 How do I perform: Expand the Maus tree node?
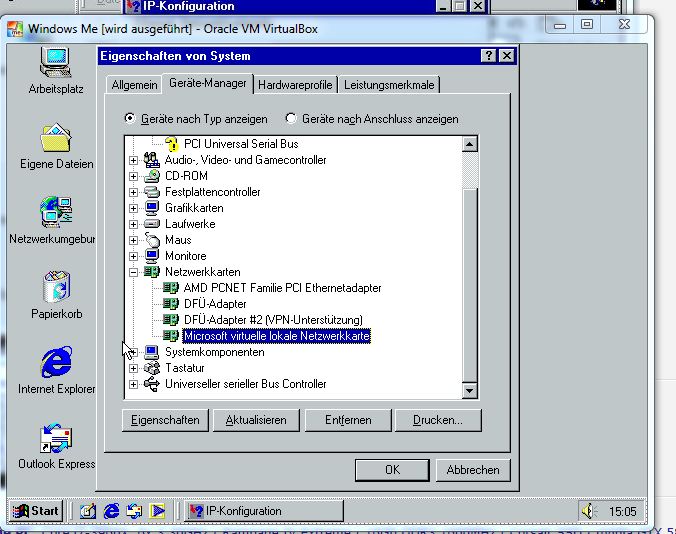click(x=133, y=240)
